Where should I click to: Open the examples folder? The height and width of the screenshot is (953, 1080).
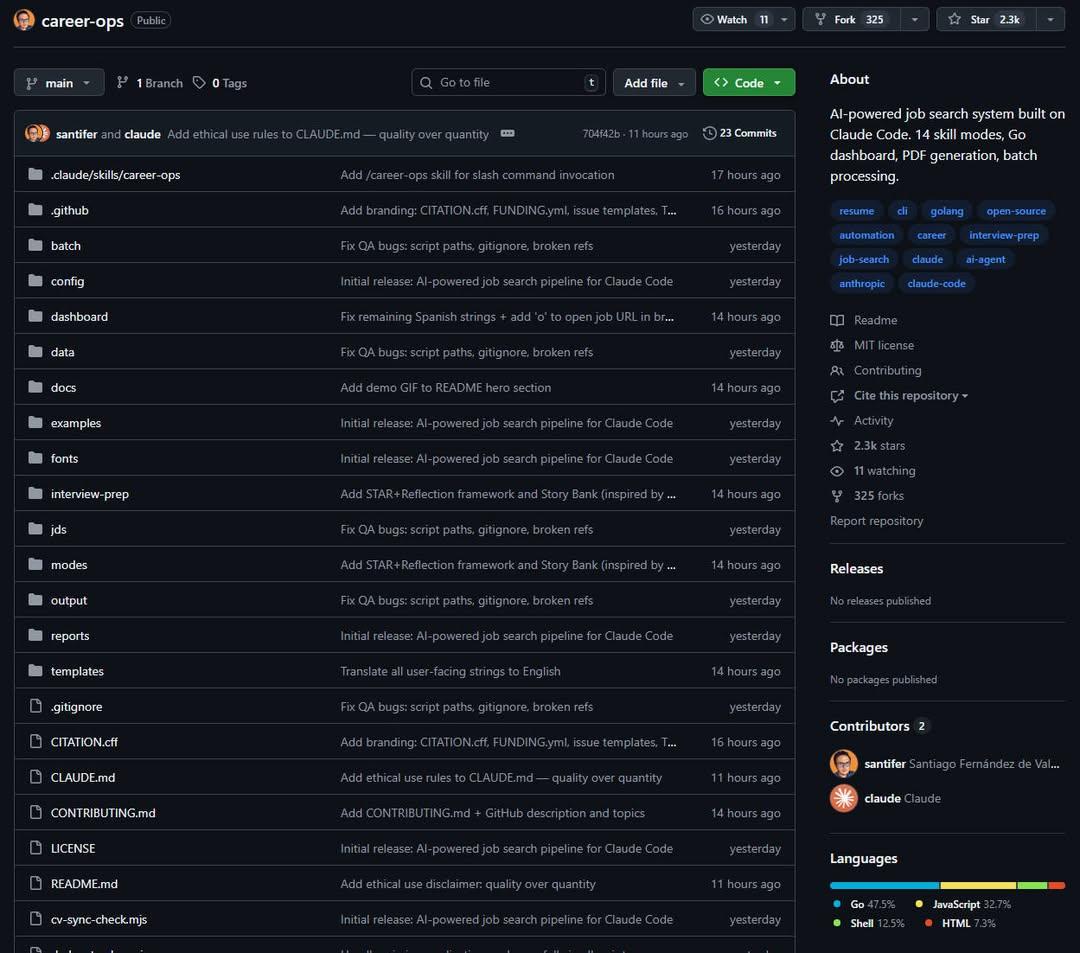[x=76, y=423]
